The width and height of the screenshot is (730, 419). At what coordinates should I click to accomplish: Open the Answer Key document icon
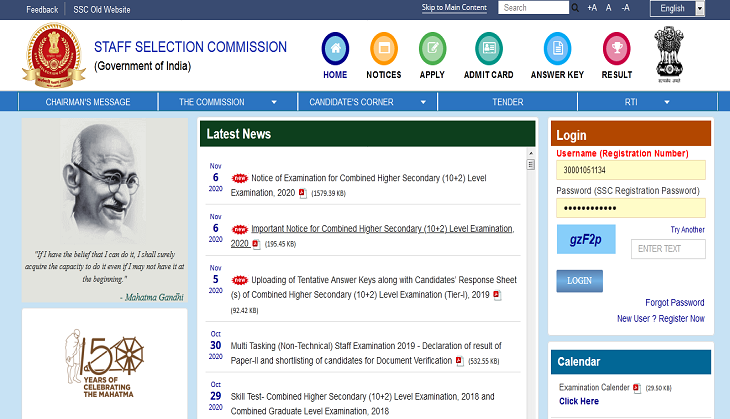point(557,48)
